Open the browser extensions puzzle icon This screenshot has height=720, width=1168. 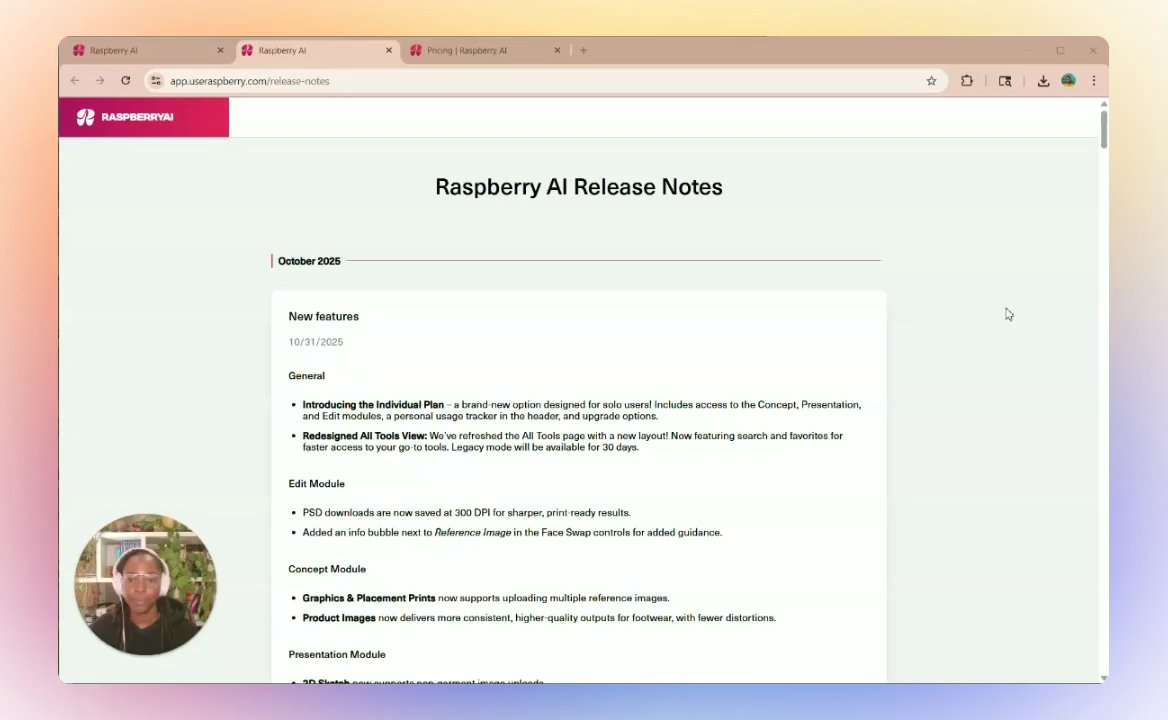(x=966, y=80)
